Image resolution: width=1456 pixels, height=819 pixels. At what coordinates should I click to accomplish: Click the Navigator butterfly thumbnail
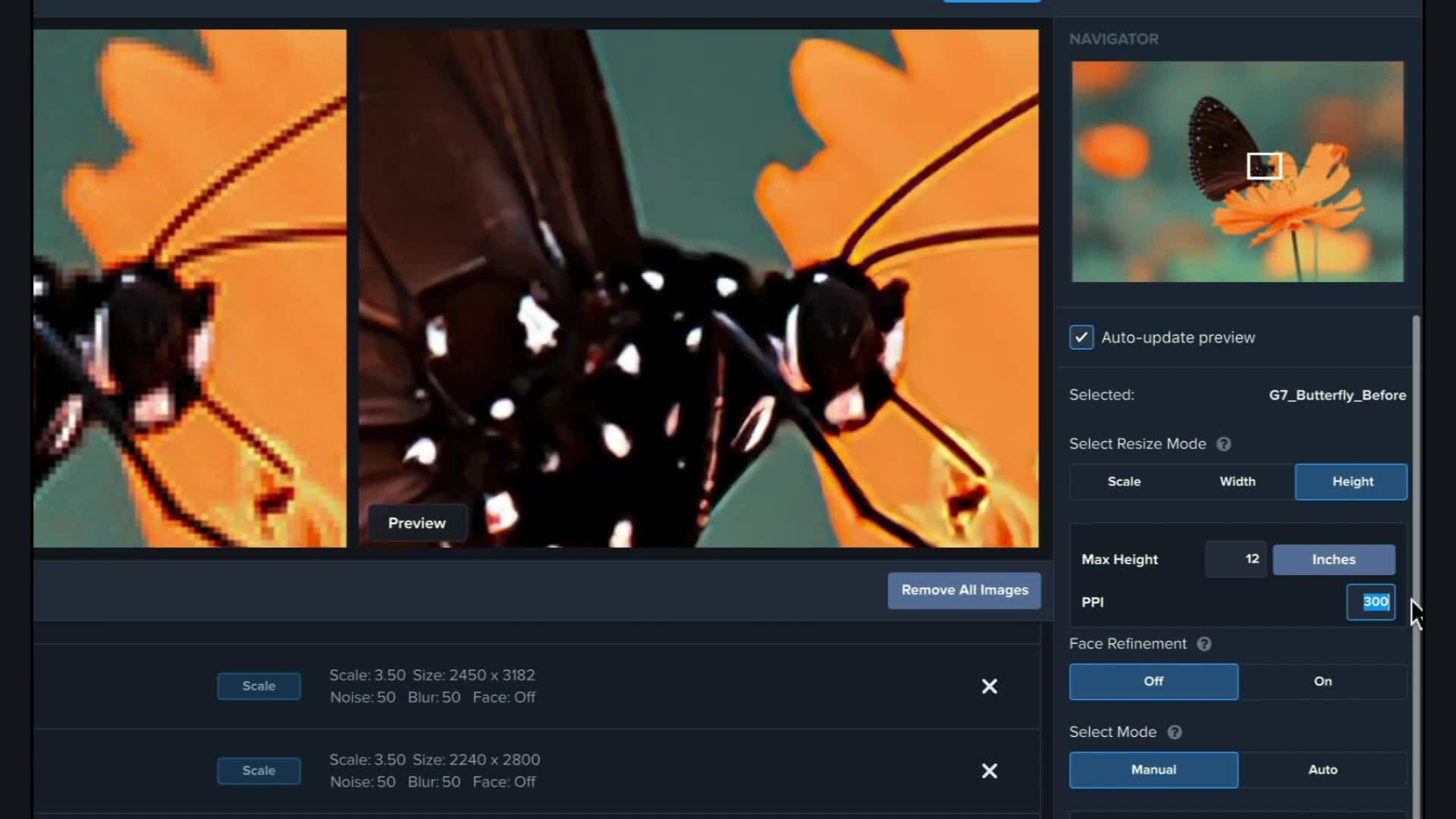pyautogui.click(x=1237, y=172)
